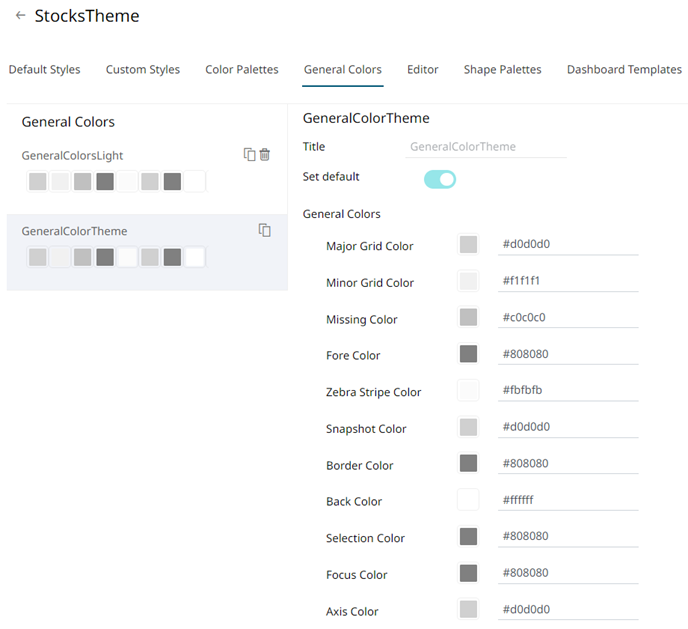This screenshot has height=629, width=688.
Task: Open the Selection Color swatch
Action: (468, 537)
